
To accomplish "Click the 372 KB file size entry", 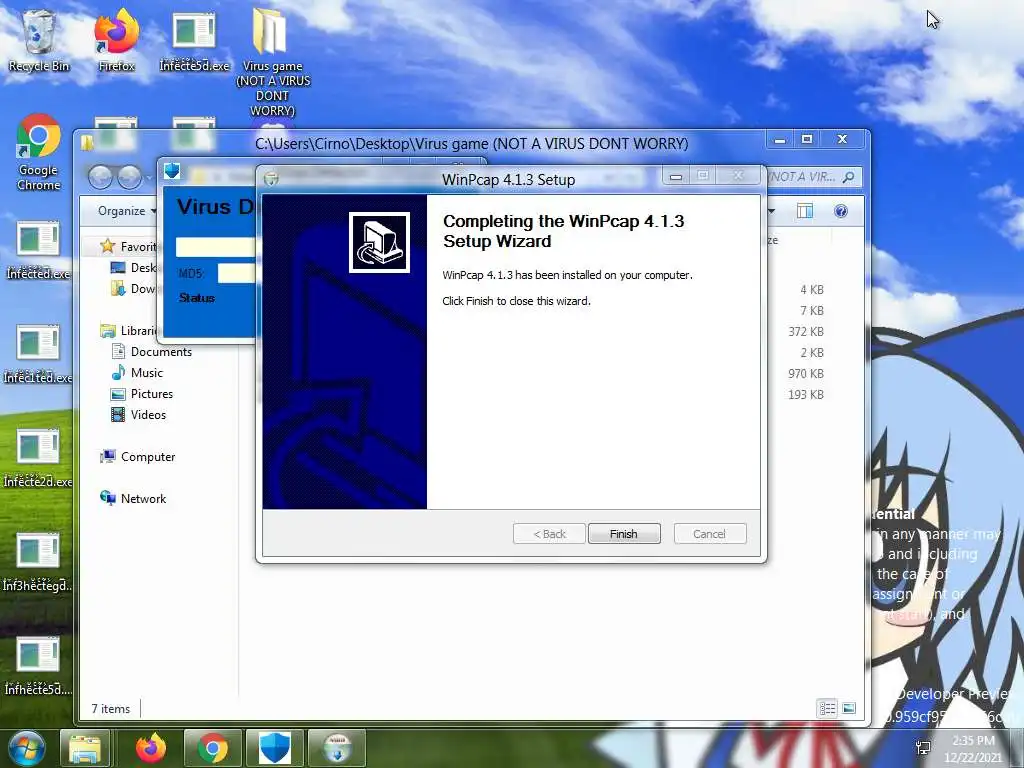I will click(806, 331).
